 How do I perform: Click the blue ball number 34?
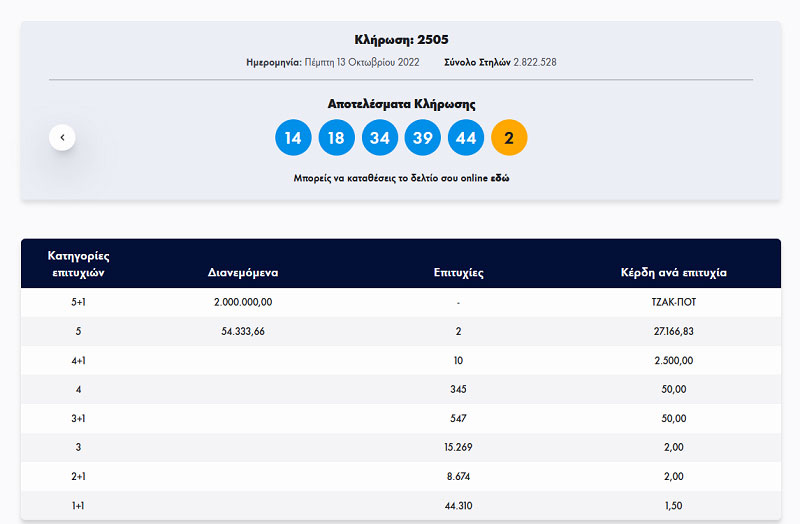click(379, 138)
